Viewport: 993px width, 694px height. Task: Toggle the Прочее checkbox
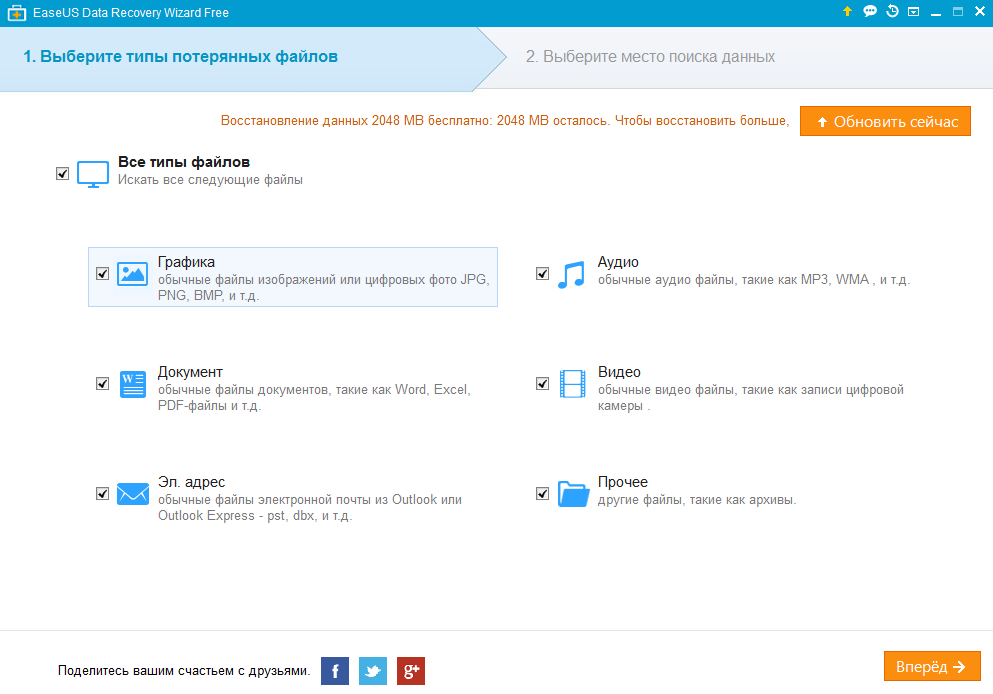point(542,494)
